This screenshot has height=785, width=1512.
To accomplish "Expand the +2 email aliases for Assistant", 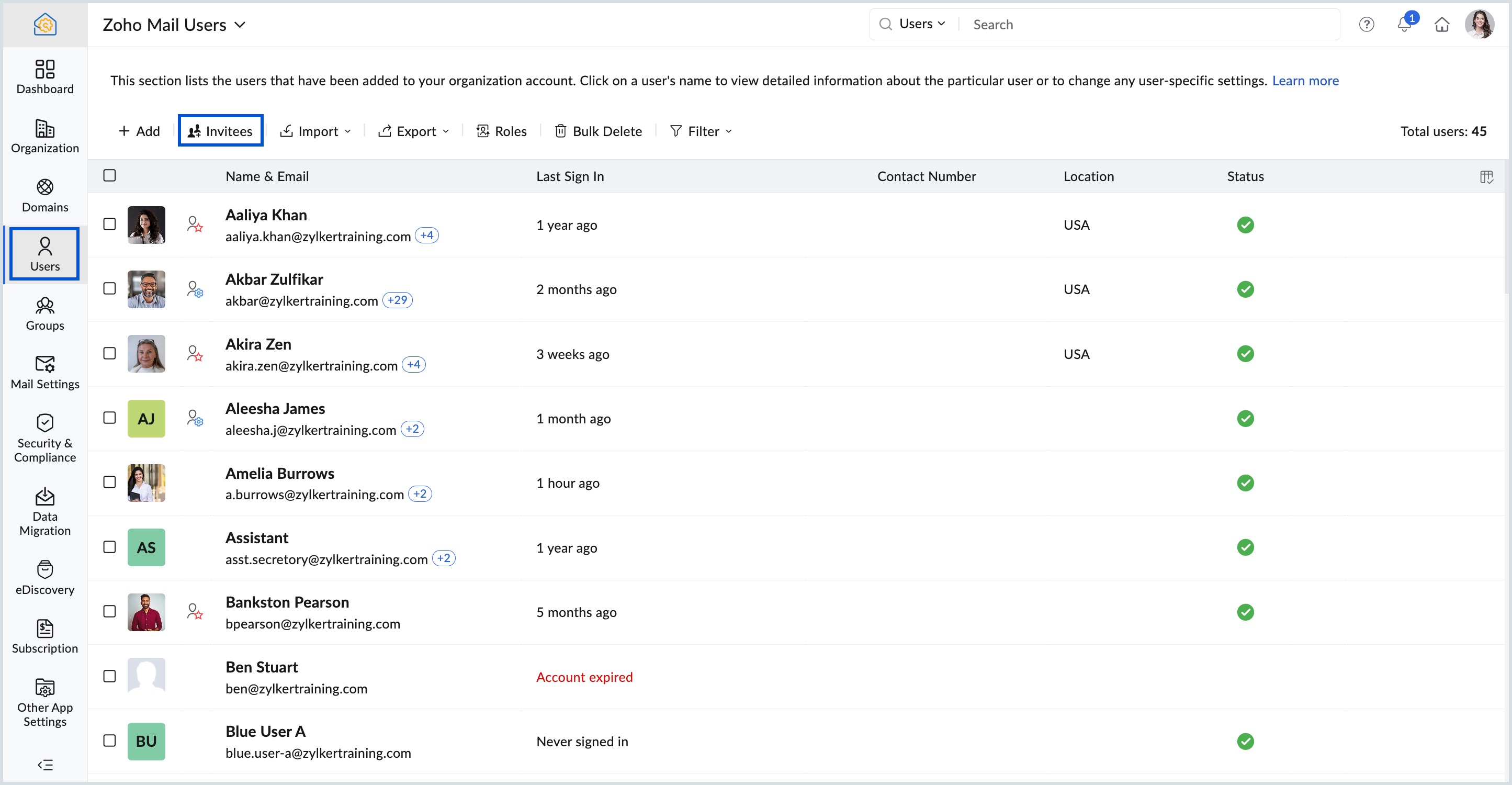I will click(444, 559).
